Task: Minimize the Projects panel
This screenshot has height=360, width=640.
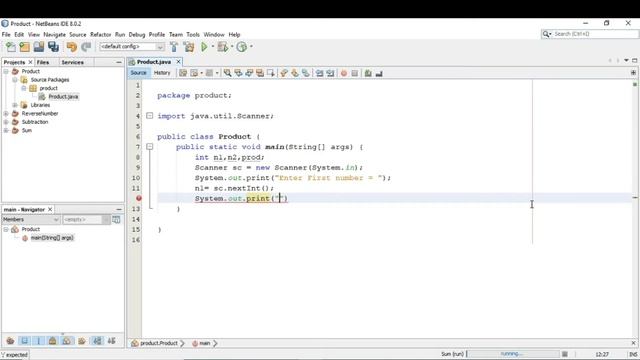Action: (119, 62)
